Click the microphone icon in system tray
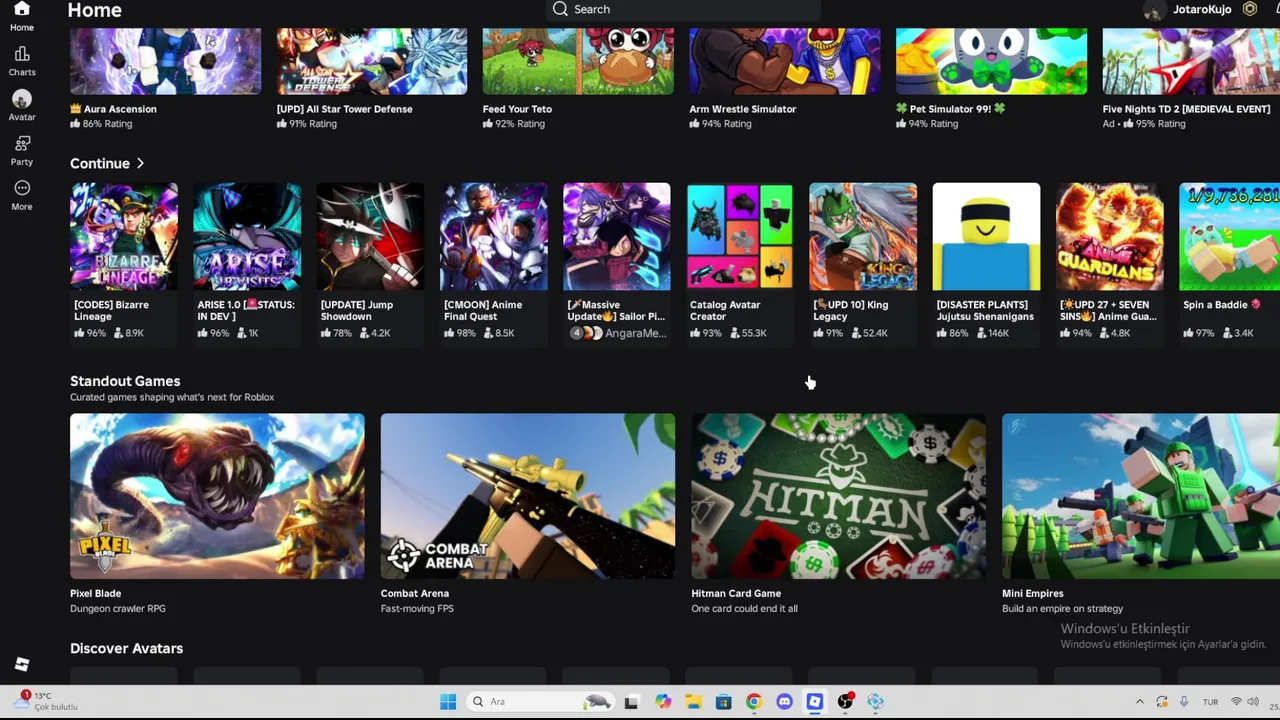Viewport: 1280px width, 720px height. point(1184,702)
